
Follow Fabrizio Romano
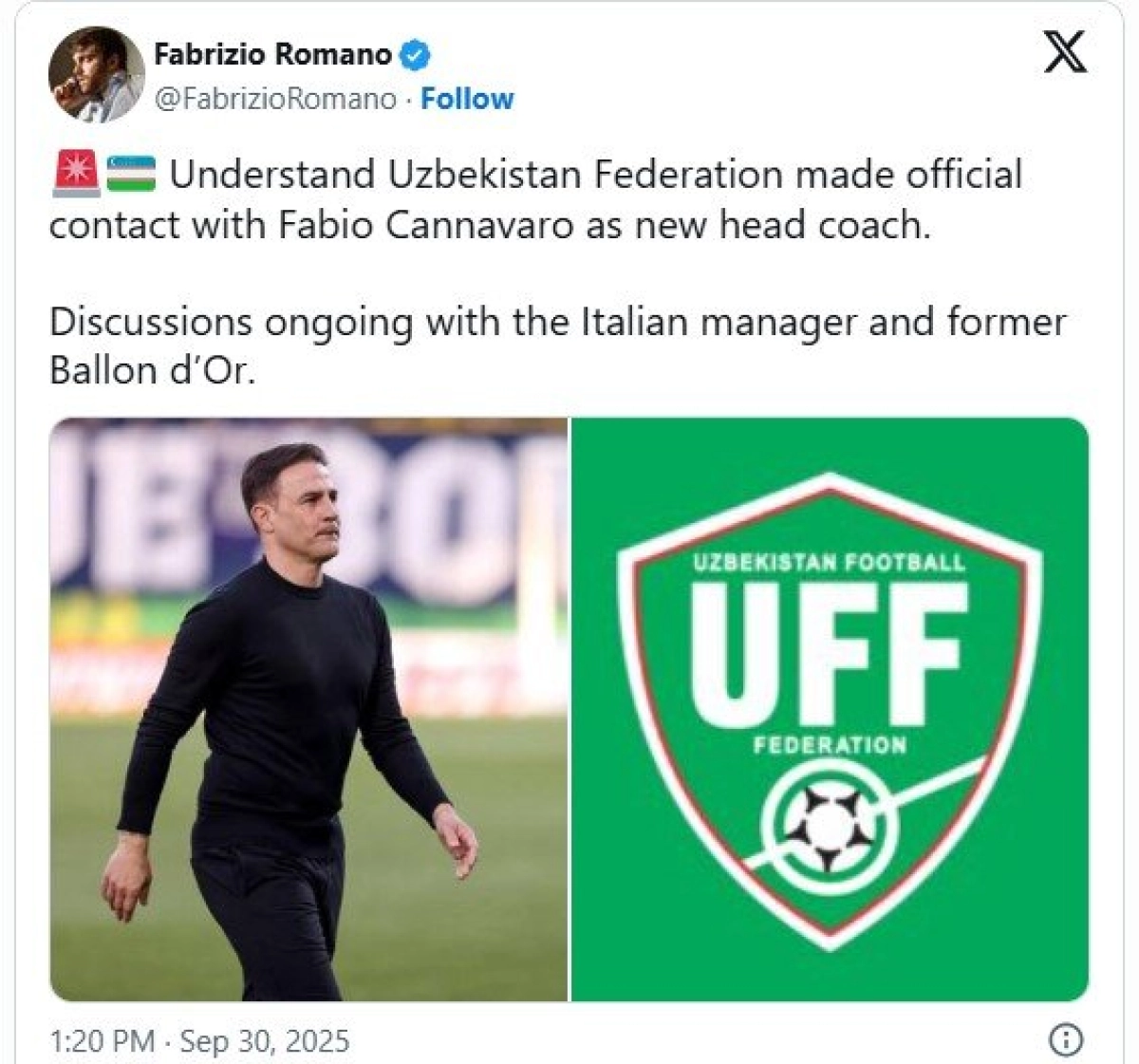[467, 99]
